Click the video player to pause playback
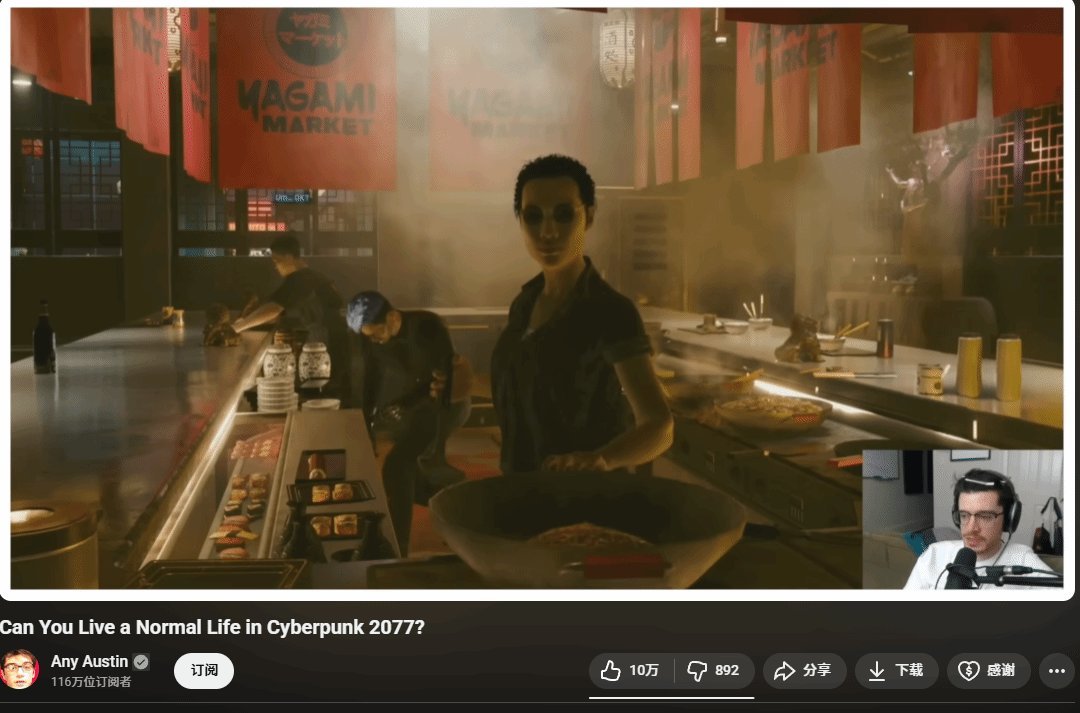 coord(537,298)
